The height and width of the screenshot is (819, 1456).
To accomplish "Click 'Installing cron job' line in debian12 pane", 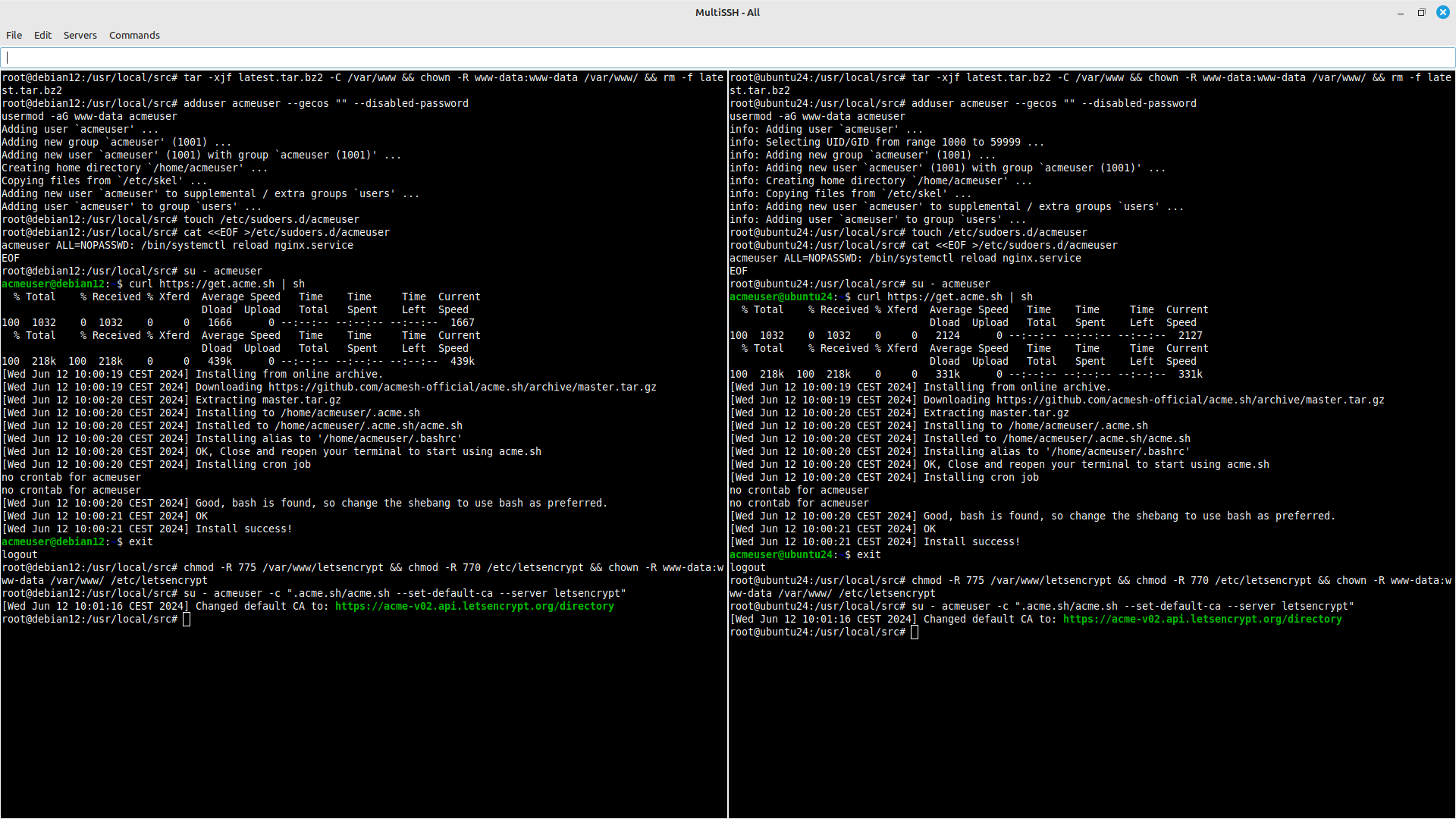I will click(156, 464).
